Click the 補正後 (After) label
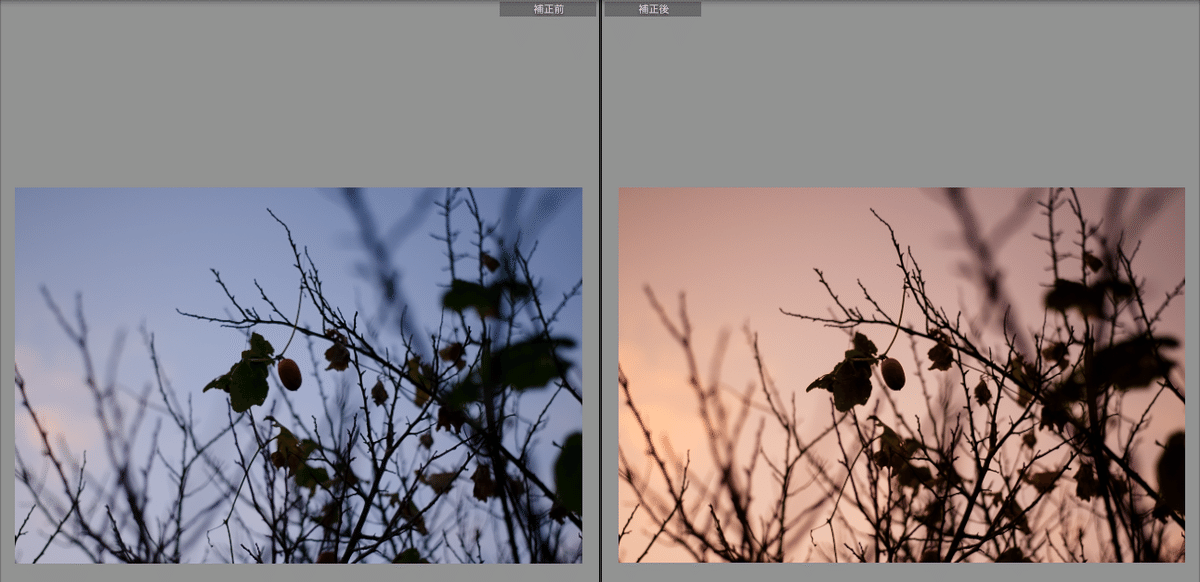The height and width of the screenshot is (582, 1200). tap(652, 9)
